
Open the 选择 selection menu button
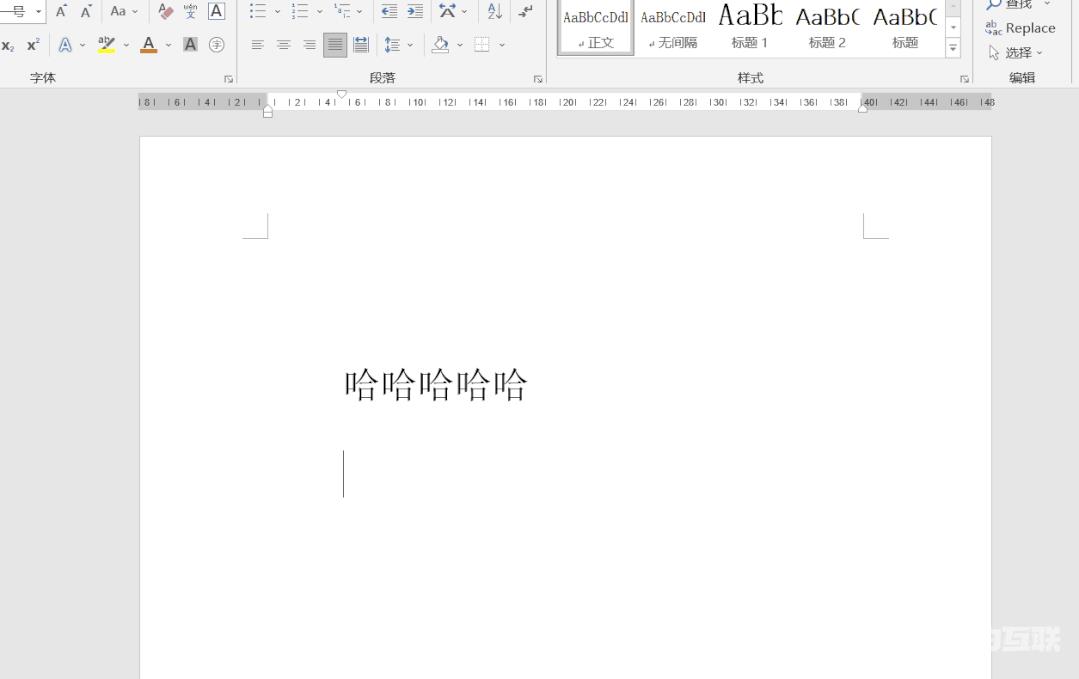click(1016, 52)
